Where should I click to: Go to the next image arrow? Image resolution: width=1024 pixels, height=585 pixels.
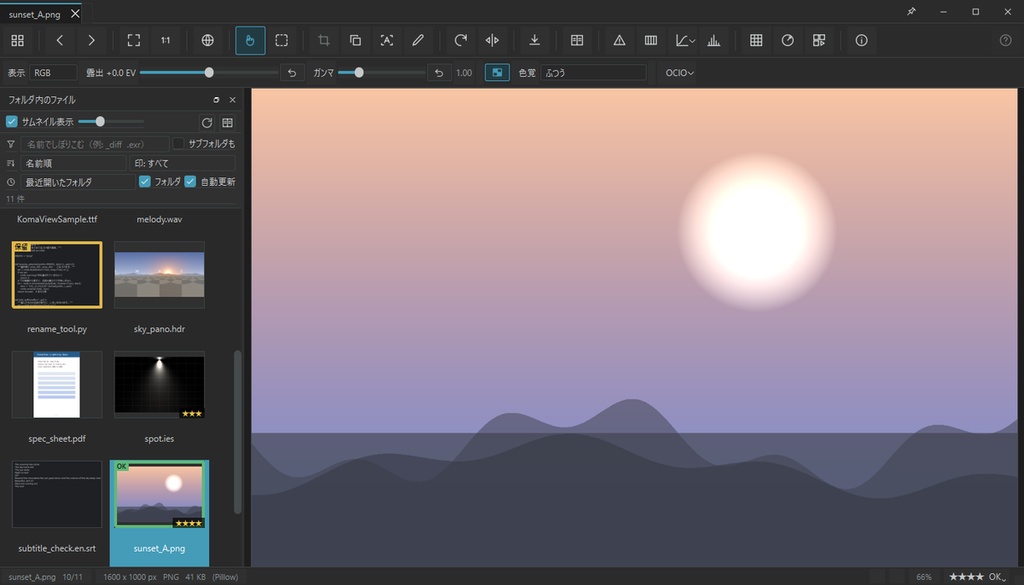91,40
